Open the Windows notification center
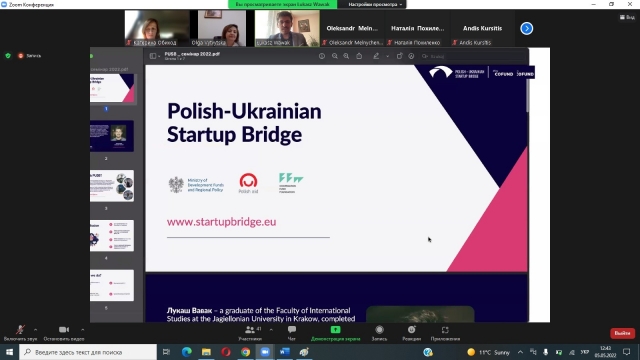This screenshot has width=640, height=360. (x=627, y=352)
